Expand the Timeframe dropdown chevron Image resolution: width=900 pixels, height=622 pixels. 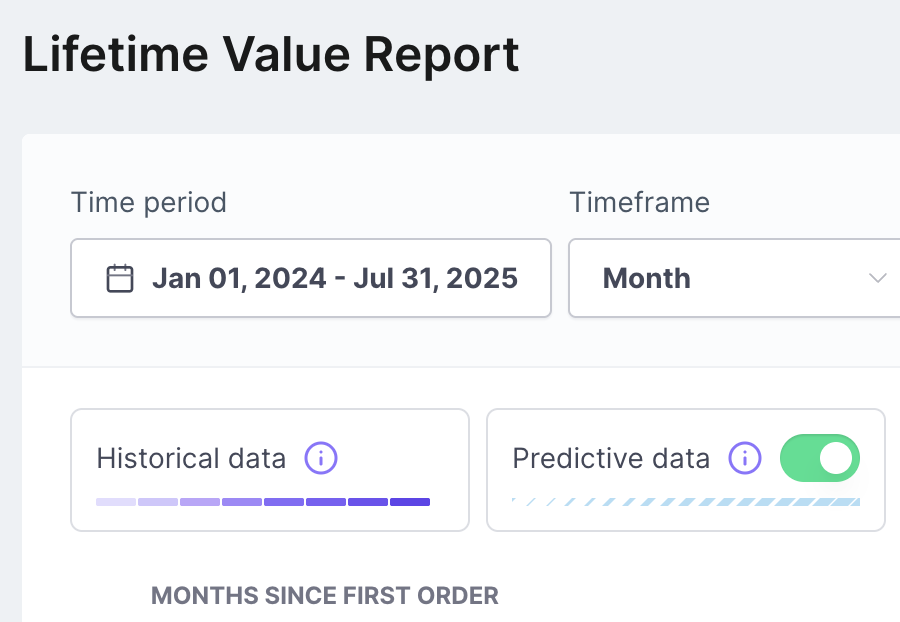click(878, 278)
